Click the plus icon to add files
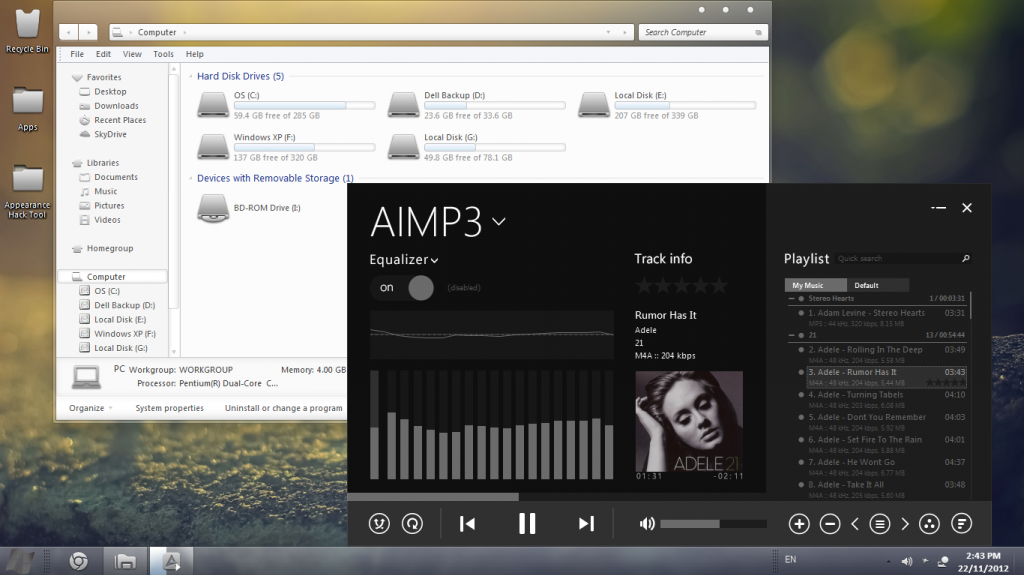Viewport: 1024px width, 575px height. click(x=799, y=523)
